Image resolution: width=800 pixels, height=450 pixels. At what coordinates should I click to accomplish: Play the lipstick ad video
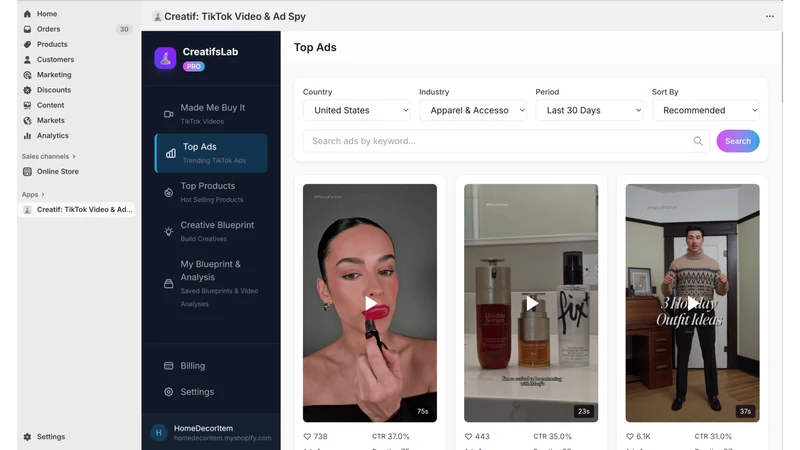coord(370,304)
